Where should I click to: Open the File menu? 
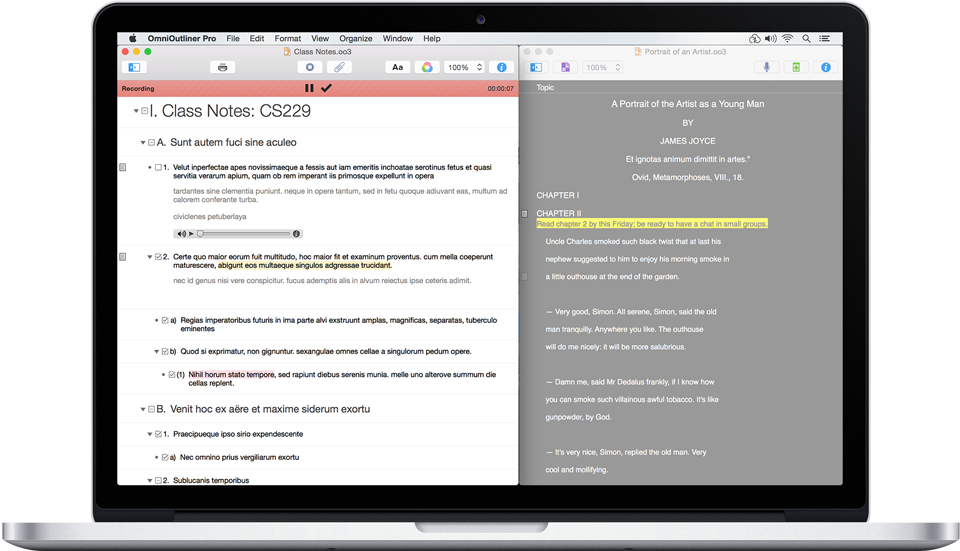click(233, 38)
